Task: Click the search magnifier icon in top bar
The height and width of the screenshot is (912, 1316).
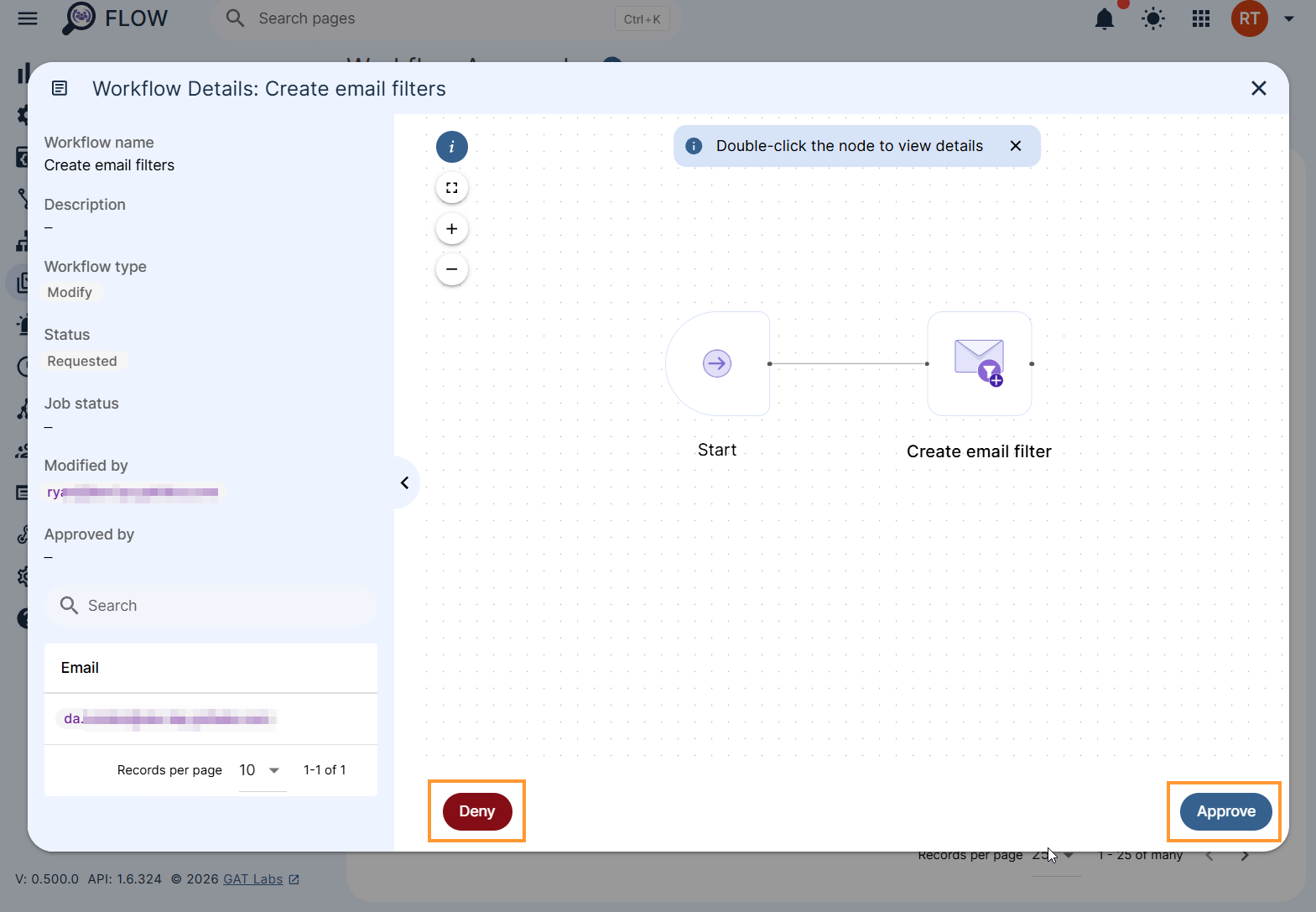Action: [235, 18]
